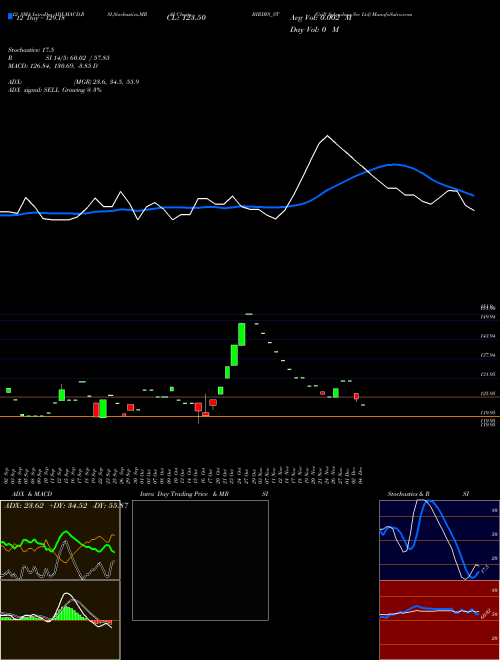Viewport: 500px width, 660px height.
Task: Click the tallest green candlestick near the peak
Action: click(242, 334)
